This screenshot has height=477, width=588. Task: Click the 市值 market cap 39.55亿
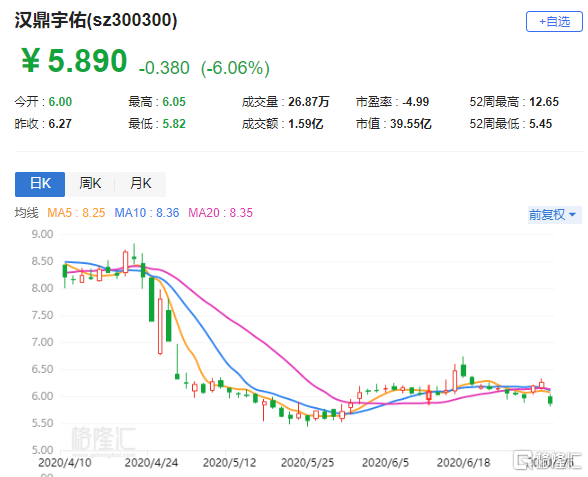pyautogui.click(x=411, y=124)
